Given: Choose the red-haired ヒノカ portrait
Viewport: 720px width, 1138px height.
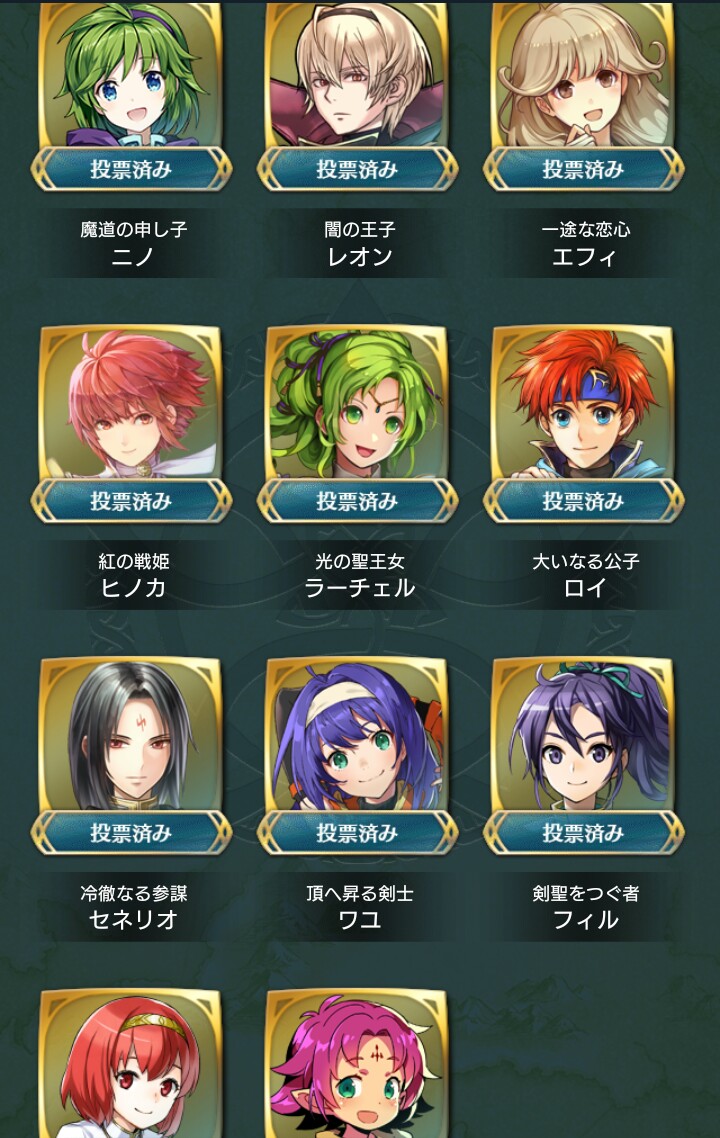Looking at the screenshot, I should (131, 402).
